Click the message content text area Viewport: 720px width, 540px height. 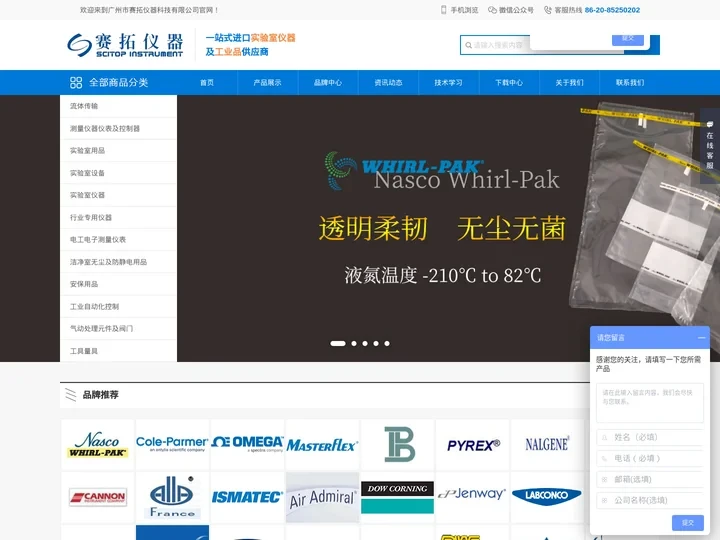click(650, 403)
